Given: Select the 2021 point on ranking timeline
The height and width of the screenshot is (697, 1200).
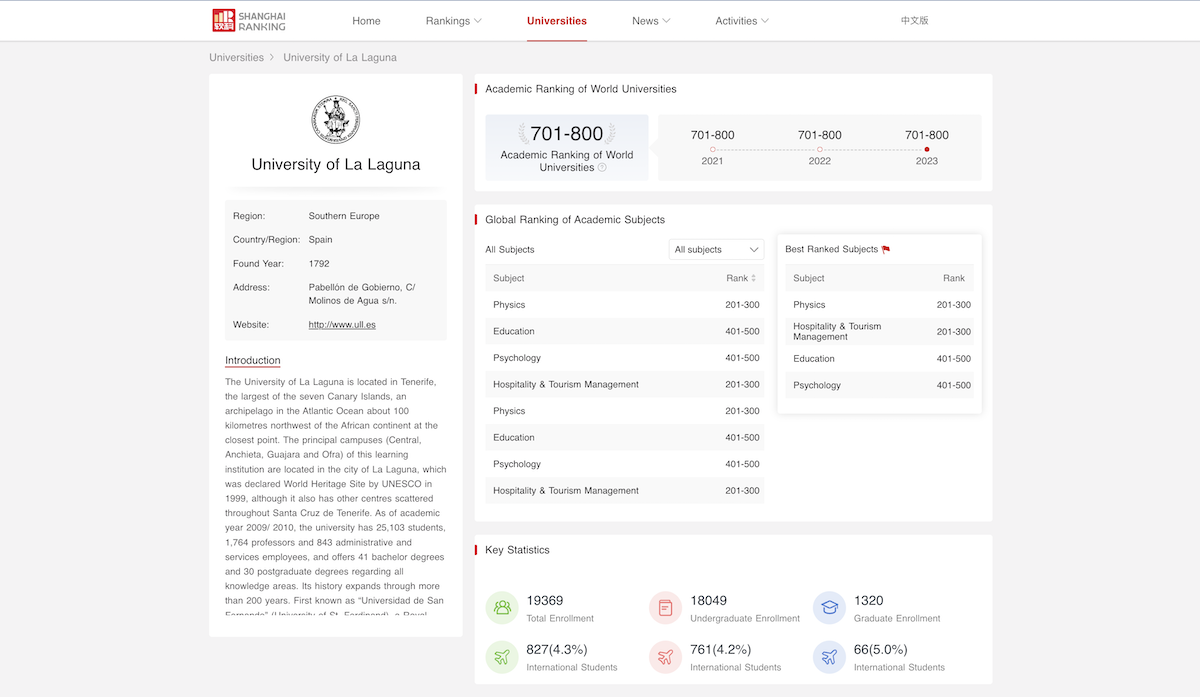Looking at the screenshot, I should click(712, 150).
